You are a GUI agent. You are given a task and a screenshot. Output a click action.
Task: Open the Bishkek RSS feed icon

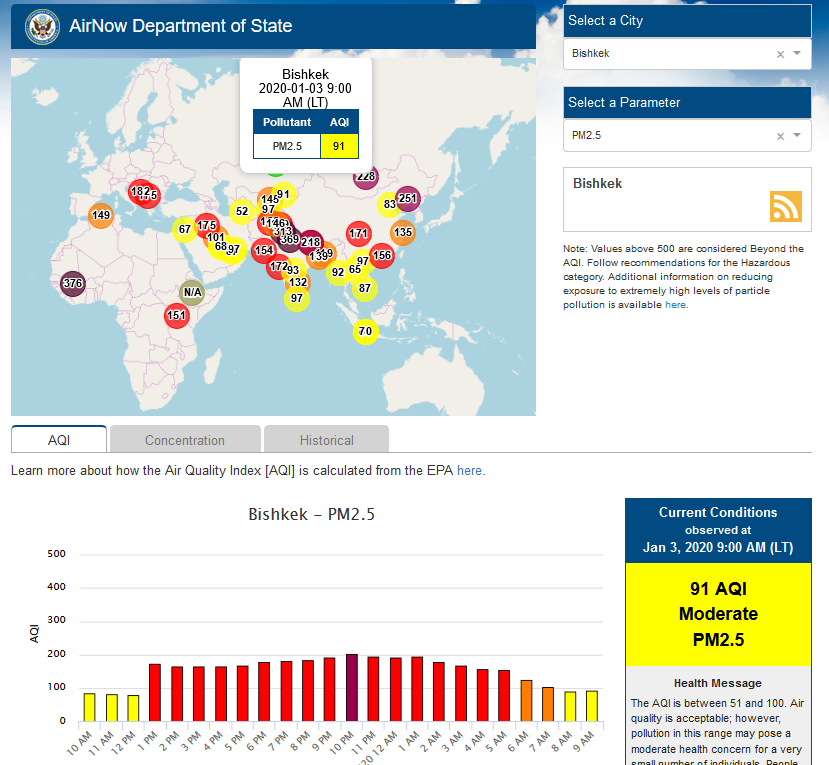point(785,206)
